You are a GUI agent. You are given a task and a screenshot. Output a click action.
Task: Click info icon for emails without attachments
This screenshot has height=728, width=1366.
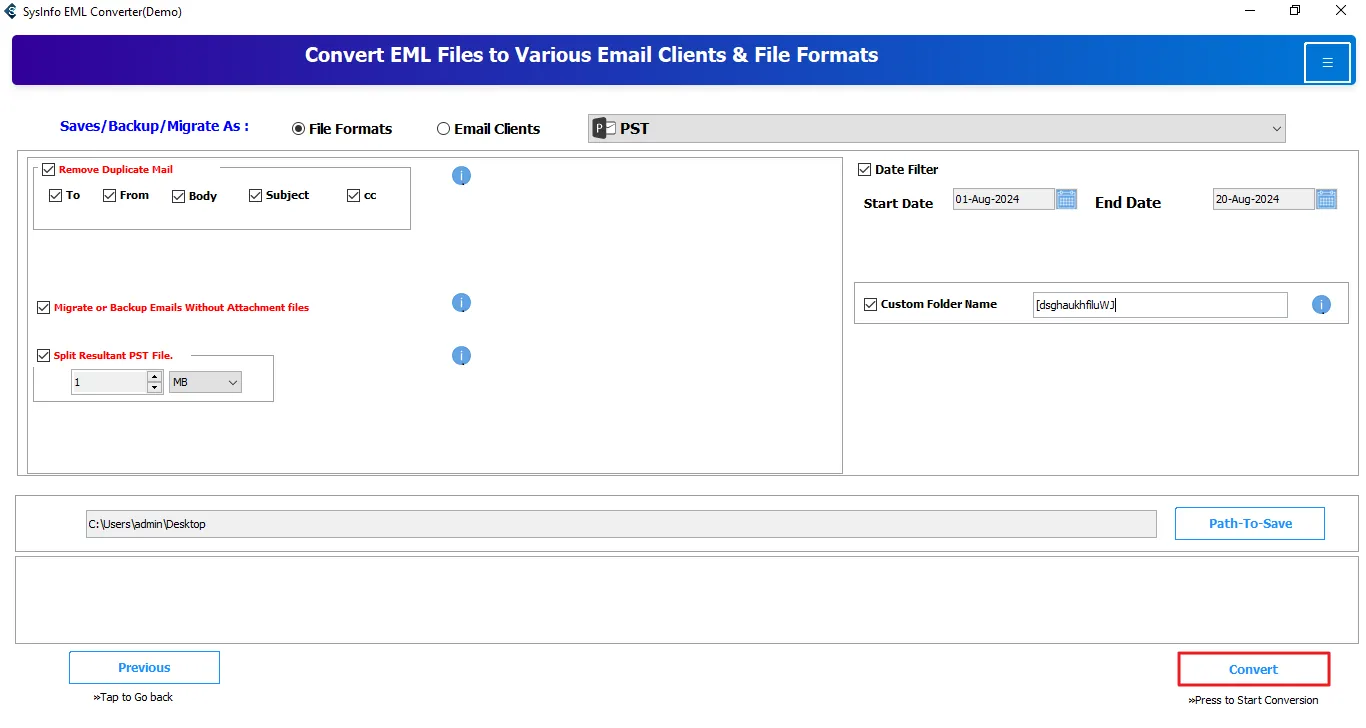(x=461, y=303)
